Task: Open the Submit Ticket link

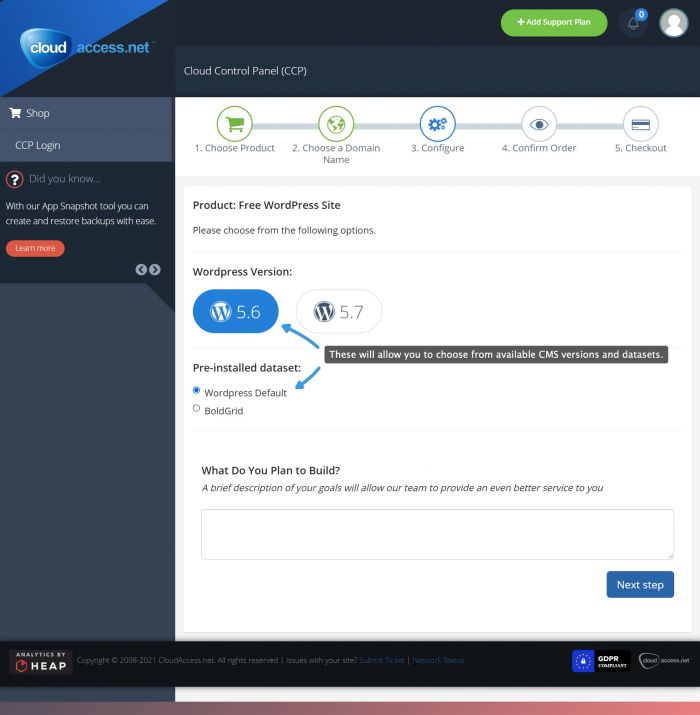Action: [382, 660]
